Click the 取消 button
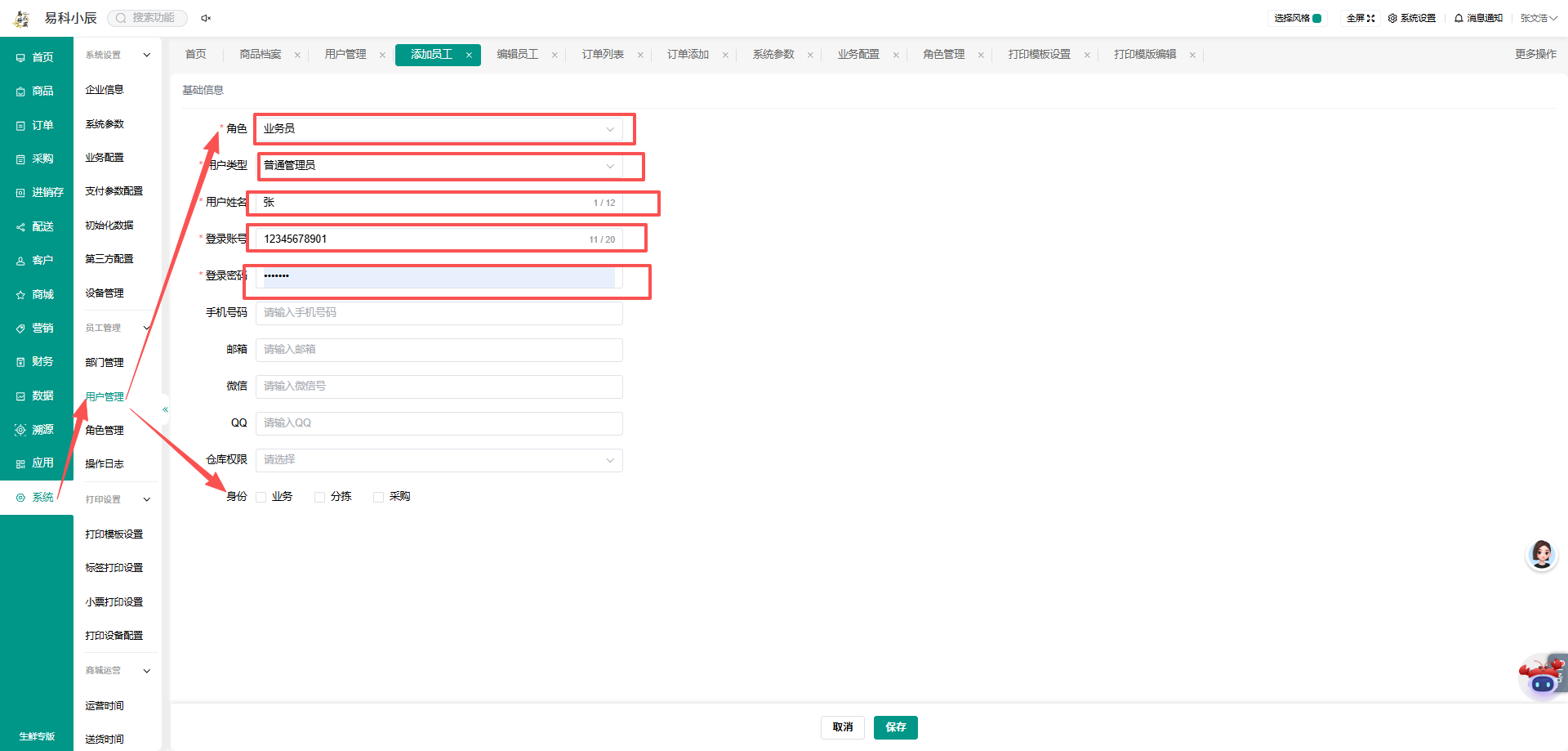 [843, 727]
